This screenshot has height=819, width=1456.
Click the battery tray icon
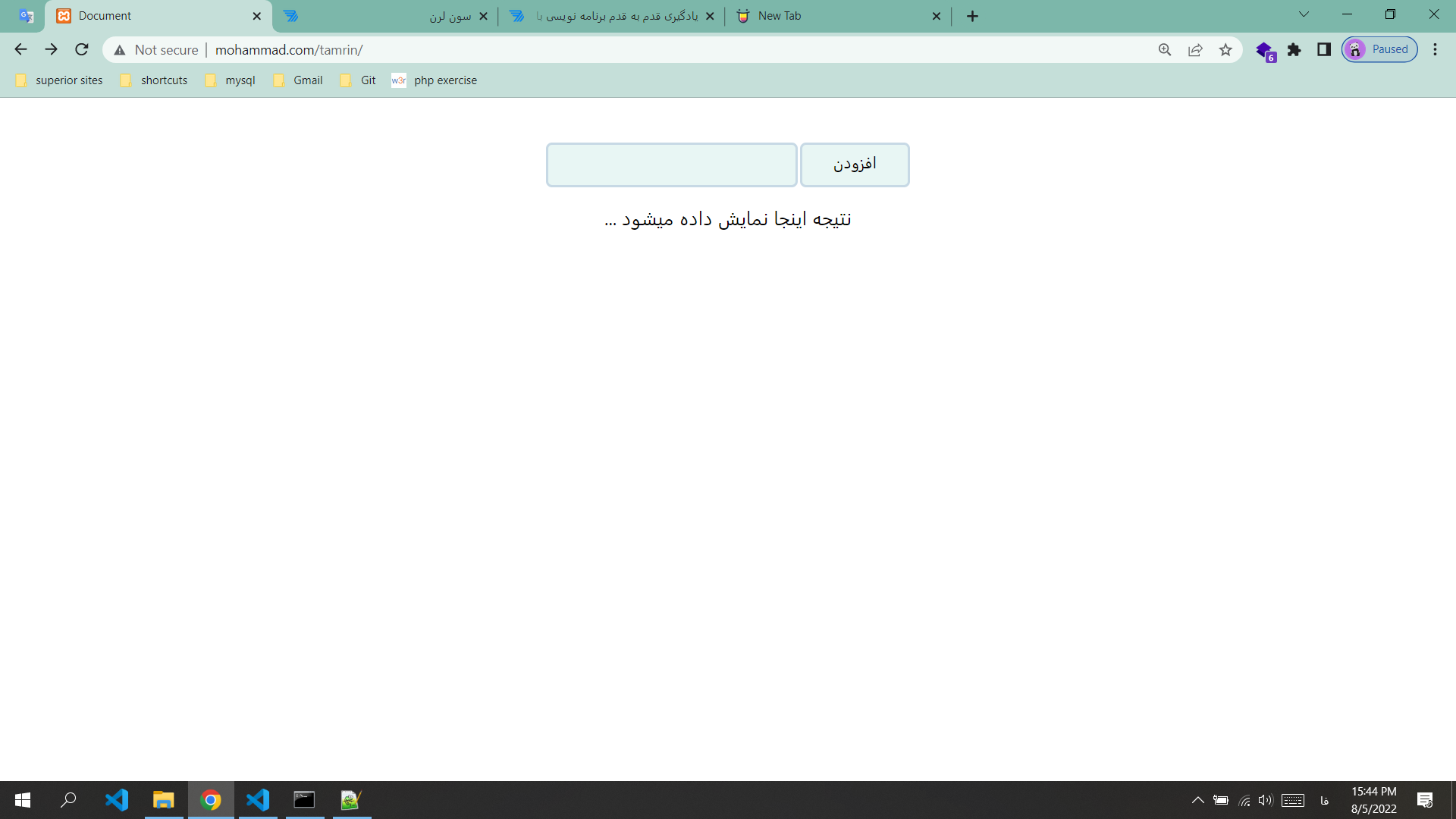point(1221,800)
